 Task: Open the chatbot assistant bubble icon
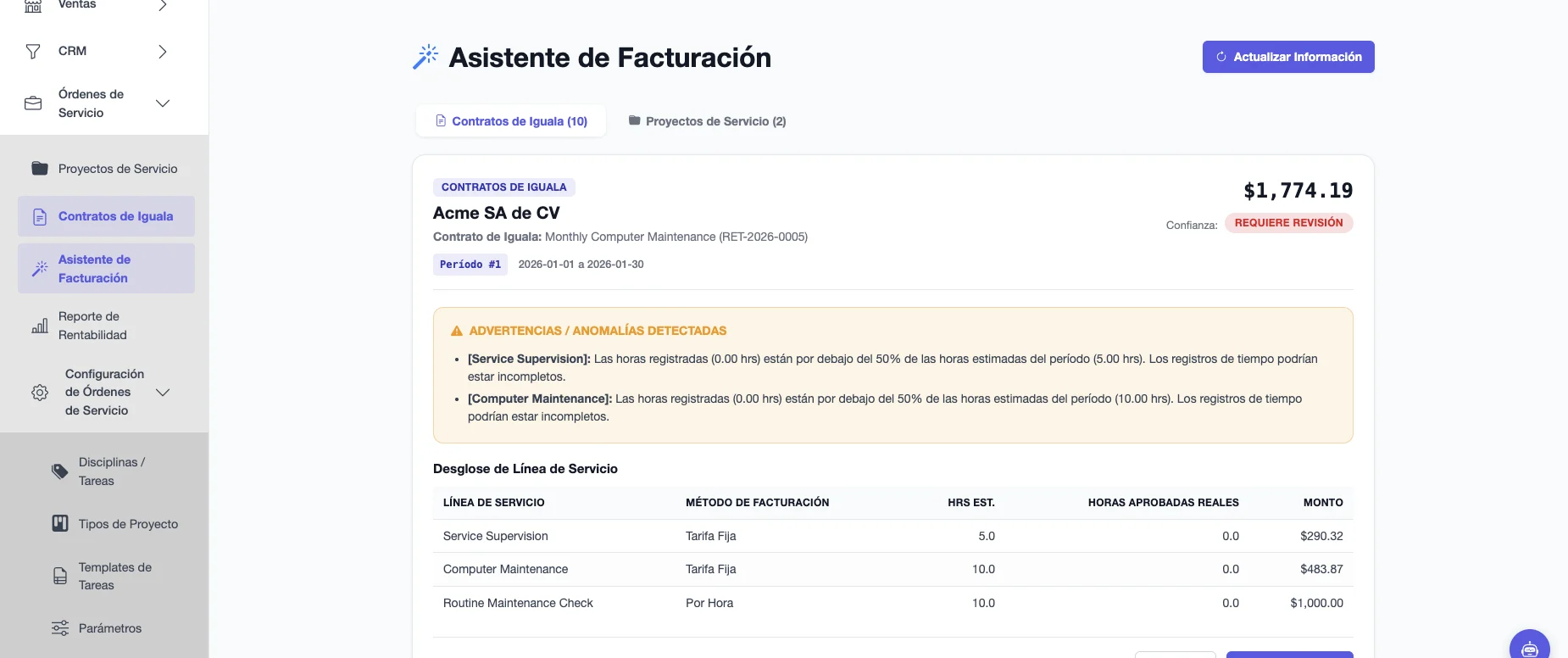pos(1530,649)
